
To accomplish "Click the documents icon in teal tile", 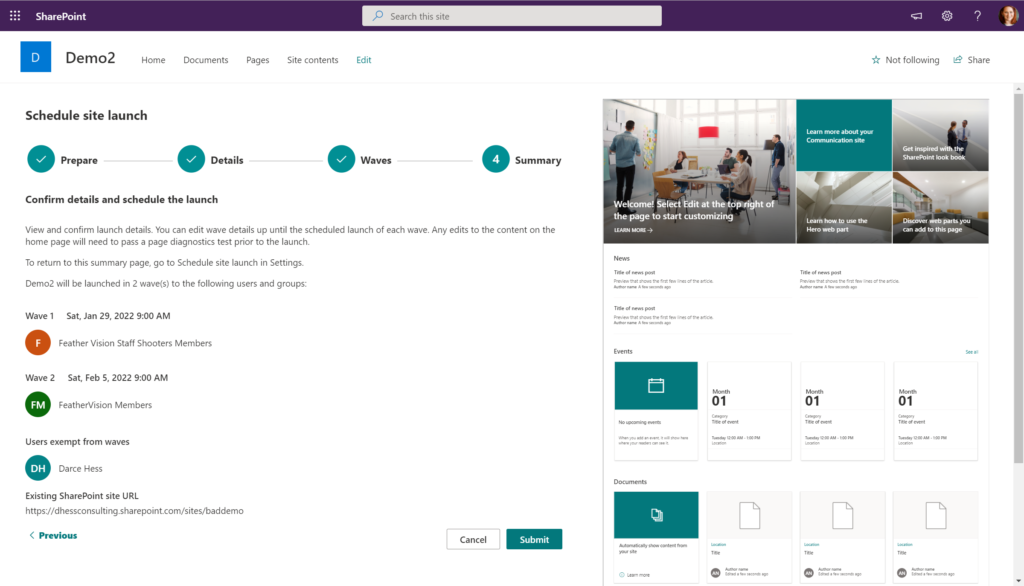I will click(x=656, y=515).
